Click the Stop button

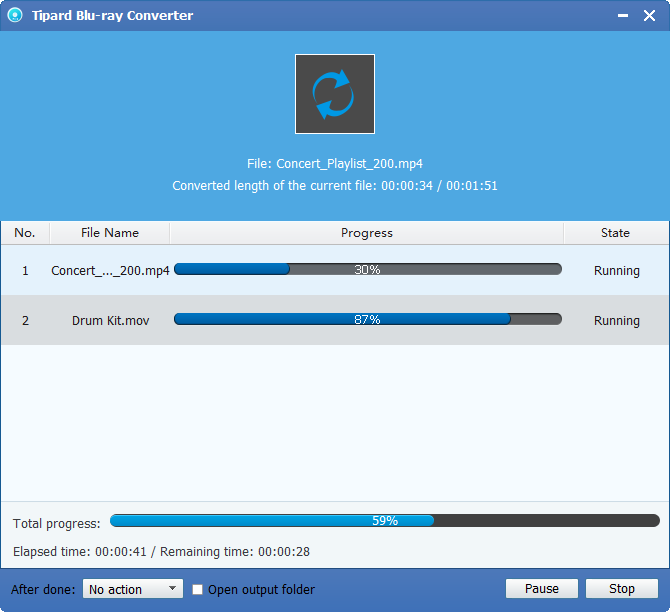pos(622,588)
